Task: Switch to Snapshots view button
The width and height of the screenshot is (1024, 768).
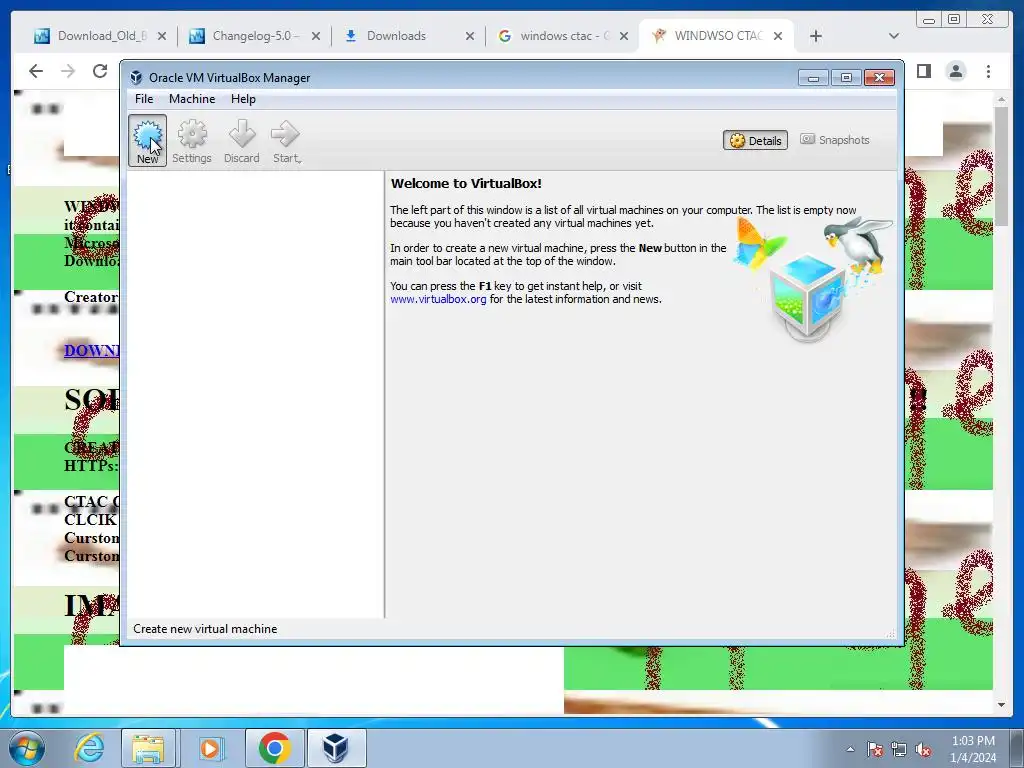Action: pos(835,140)
